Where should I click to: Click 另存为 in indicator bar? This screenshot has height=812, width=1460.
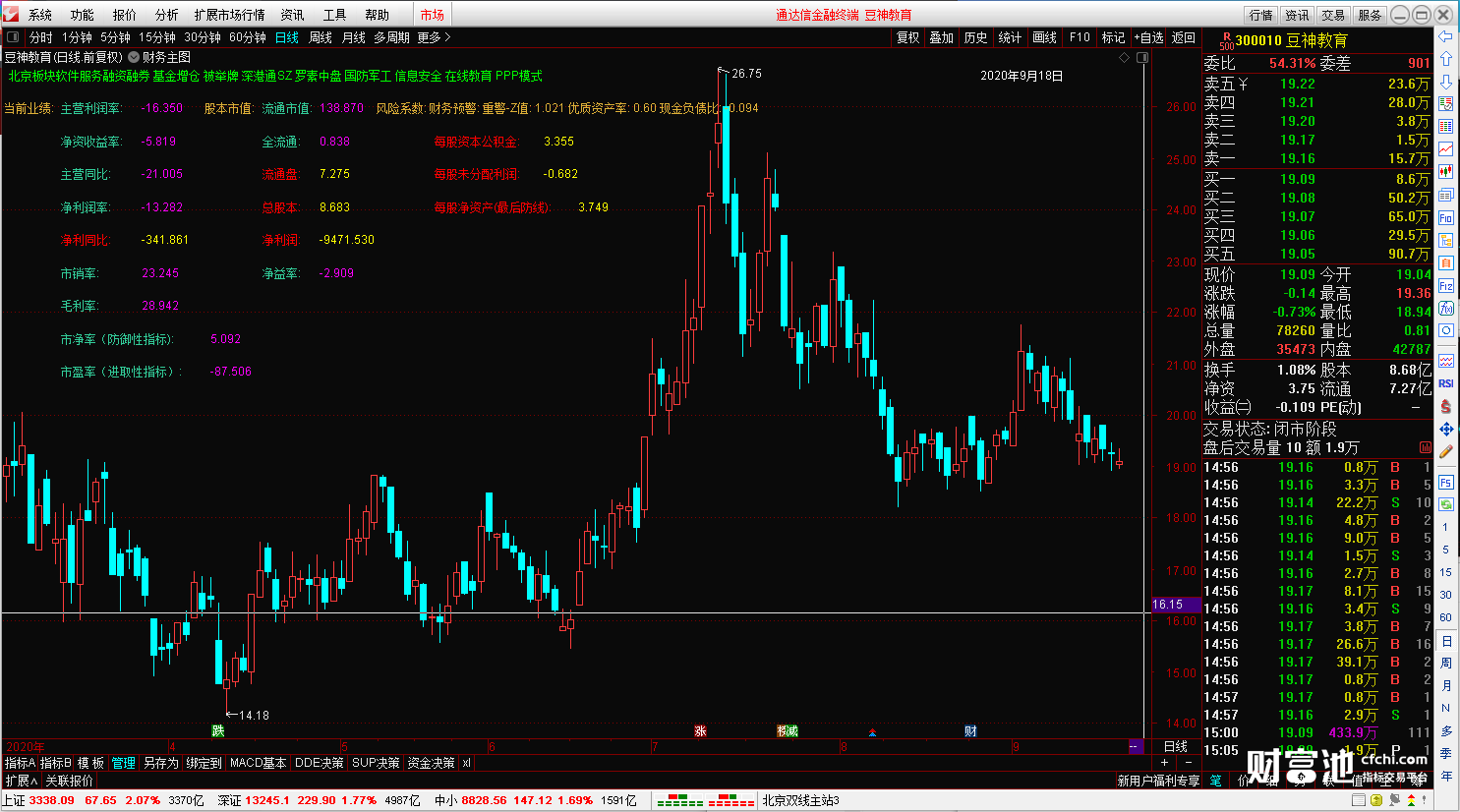161,763
